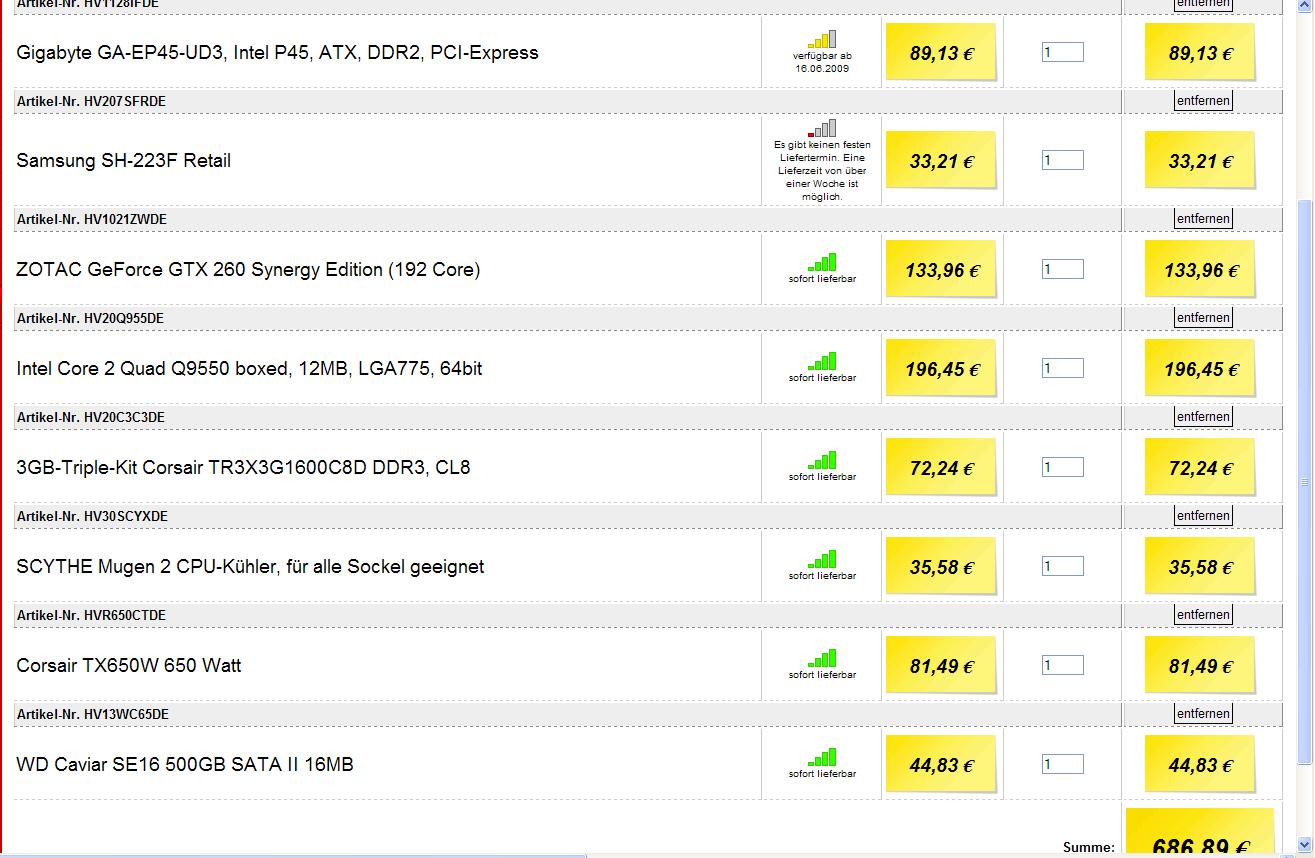Click product name 3GB-Triple-Kit Corsair TR3X3G1600C8D
Viewport: 1315px width, 858px height.
tap(243, 468)
